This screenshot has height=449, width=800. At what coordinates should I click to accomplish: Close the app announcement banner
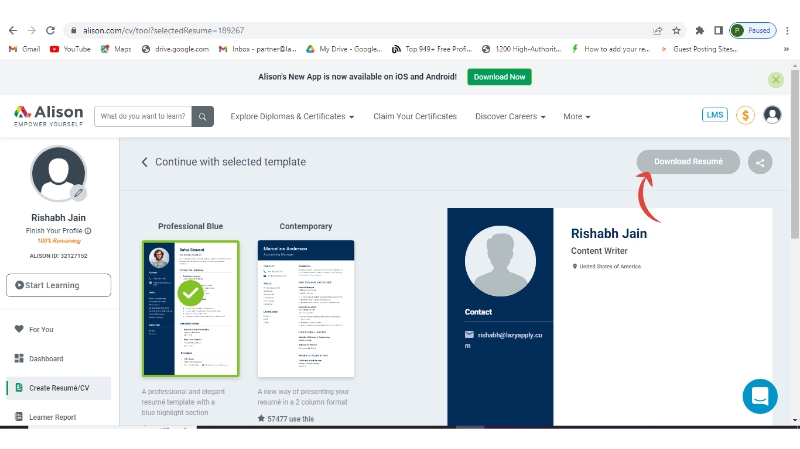pyautogui.click(x=776, y=79)
